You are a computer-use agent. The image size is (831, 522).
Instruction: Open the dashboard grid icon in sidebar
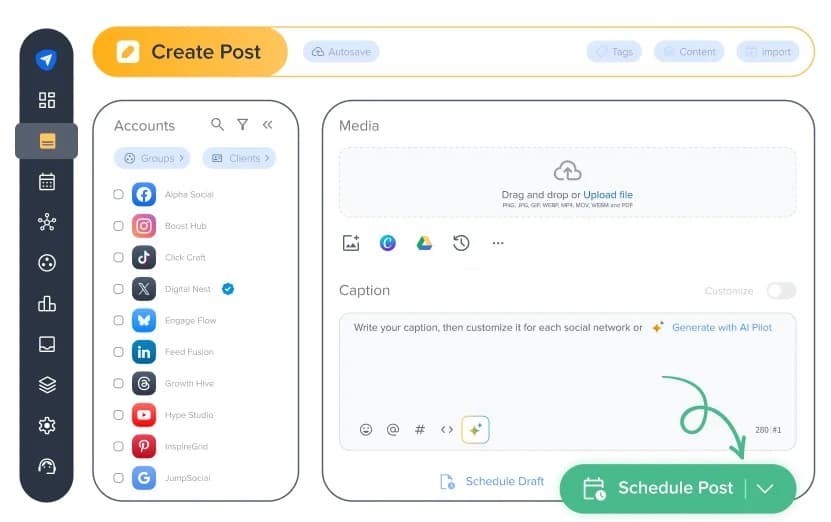pos(47,100)
